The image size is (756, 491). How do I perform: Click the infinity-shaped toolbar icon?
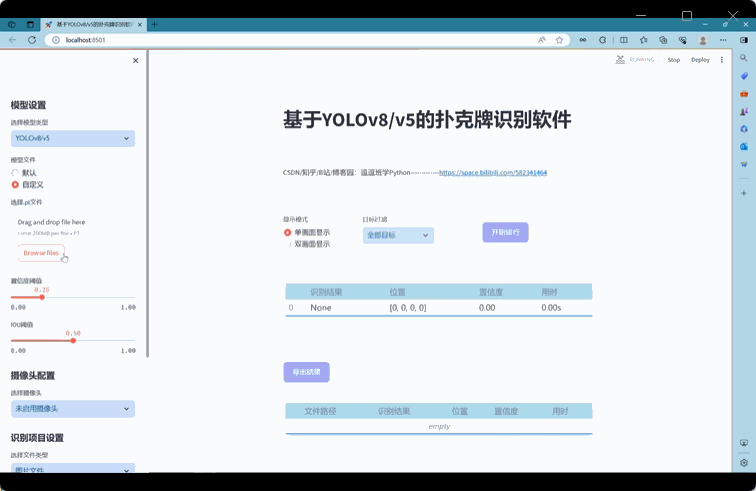(583, 40)
